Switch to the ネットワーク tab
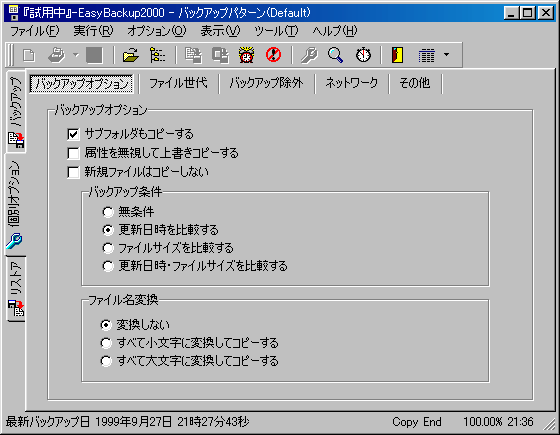560x435 pixels. pos(351,83)
